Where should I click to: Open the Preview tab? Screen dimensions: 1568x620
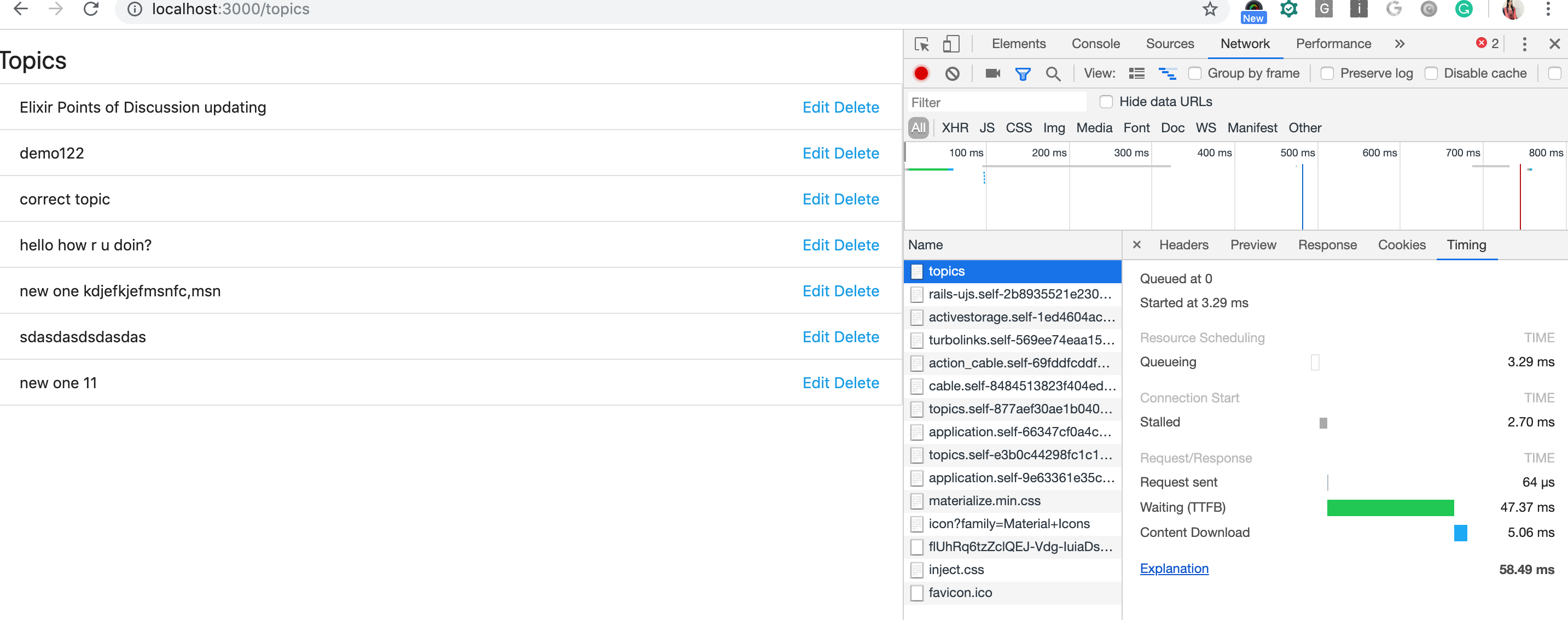pos(1253,244)
